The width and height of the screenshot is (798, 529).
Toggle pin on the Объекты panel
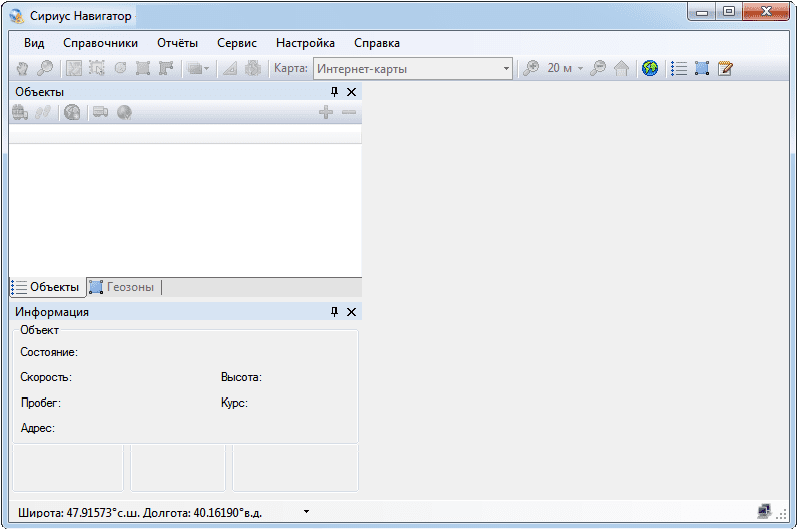[335, 92]
